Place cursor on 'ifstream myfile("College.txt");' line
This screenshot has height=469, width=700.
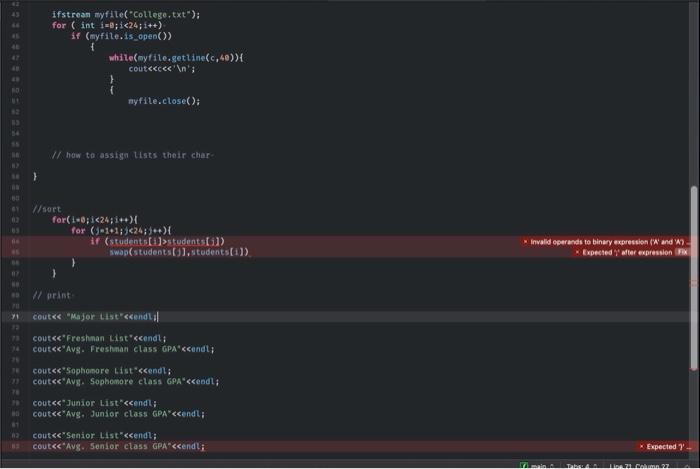tap(125, 14)
